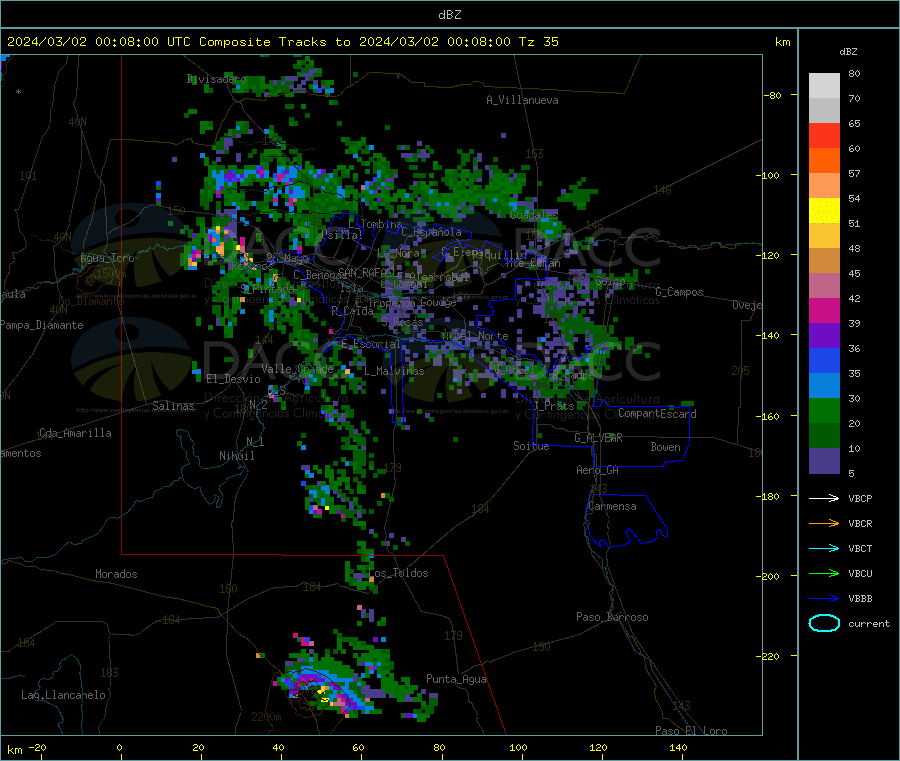Screen dimensions: 900x761
Task: Pick the light blue 30-35 dBZ swatch
Action: pos(824,386)
